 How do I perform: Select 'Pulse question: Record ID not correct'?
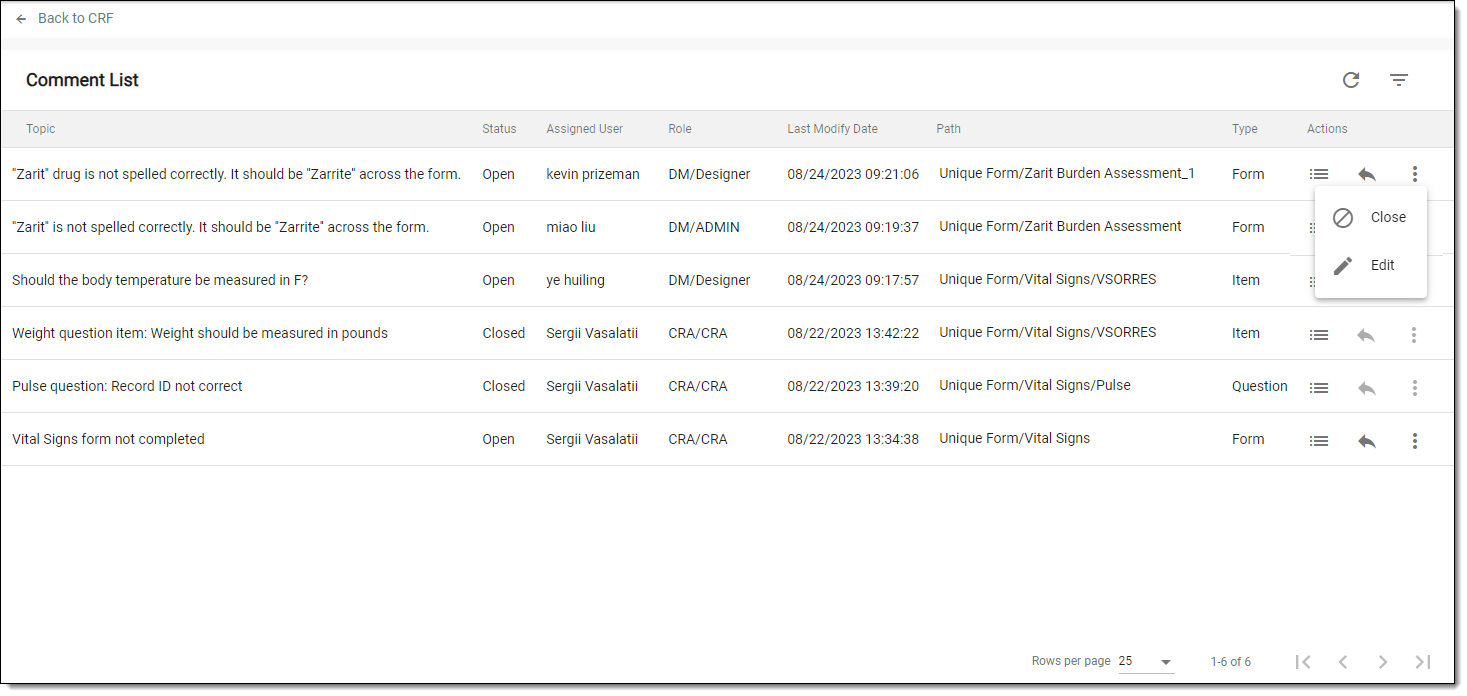pyautogui.click(x=127, y=386)
